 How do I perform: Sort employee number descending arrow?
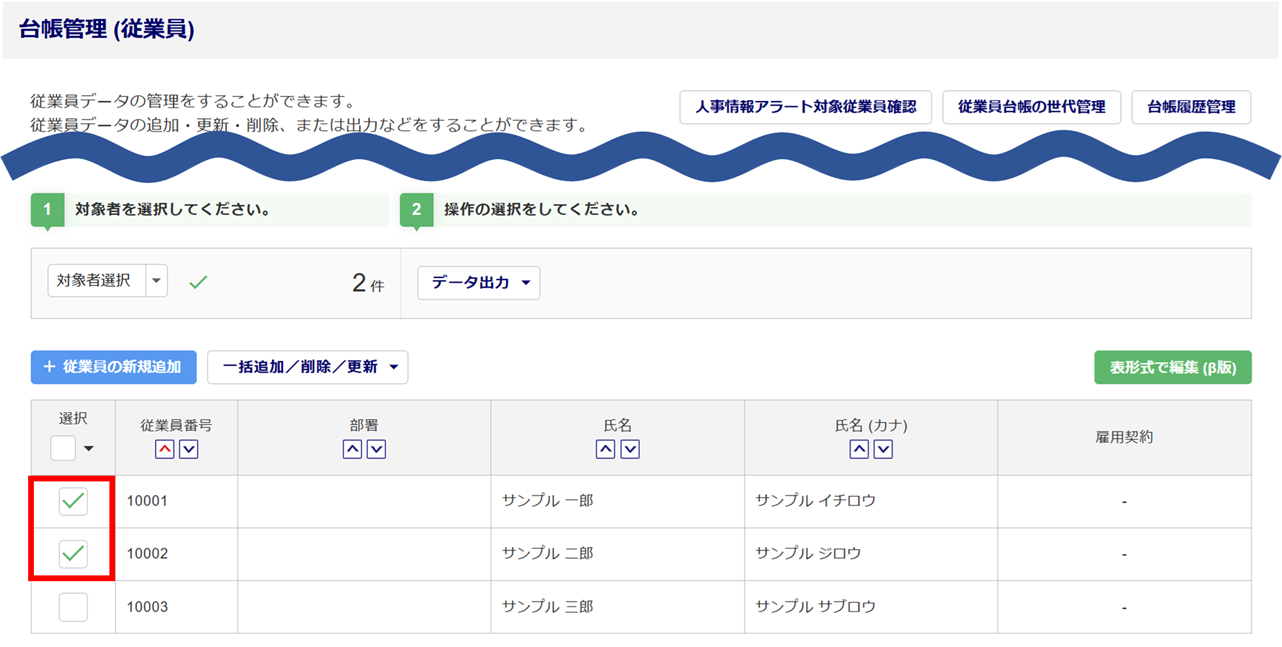[188, 450]
